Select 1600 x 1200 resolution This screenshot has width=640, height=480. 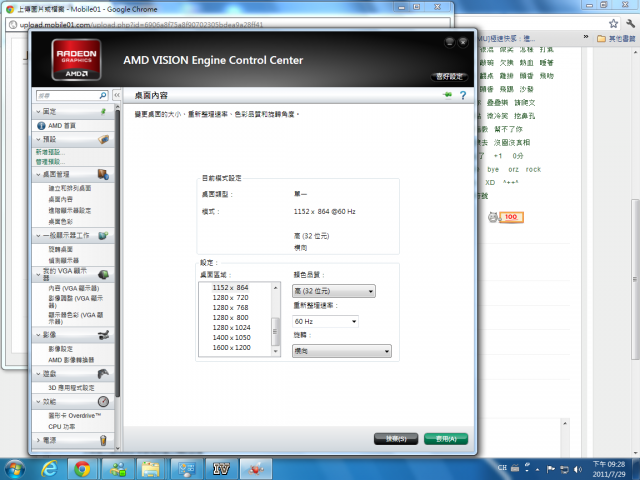click(x=231, y=348)
